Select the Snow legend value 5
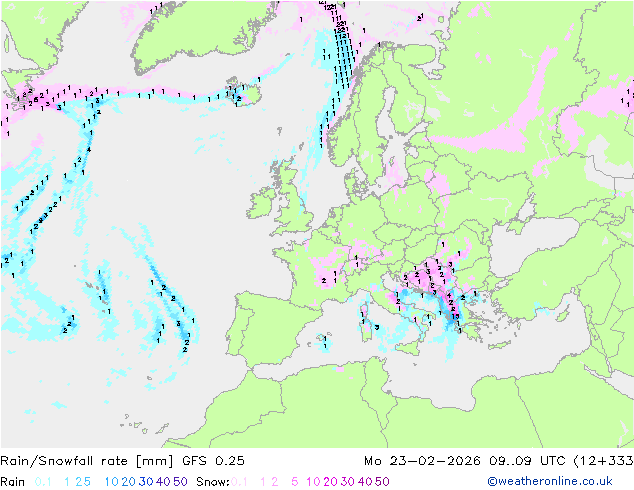634x490 pixels. pos(295,482)
